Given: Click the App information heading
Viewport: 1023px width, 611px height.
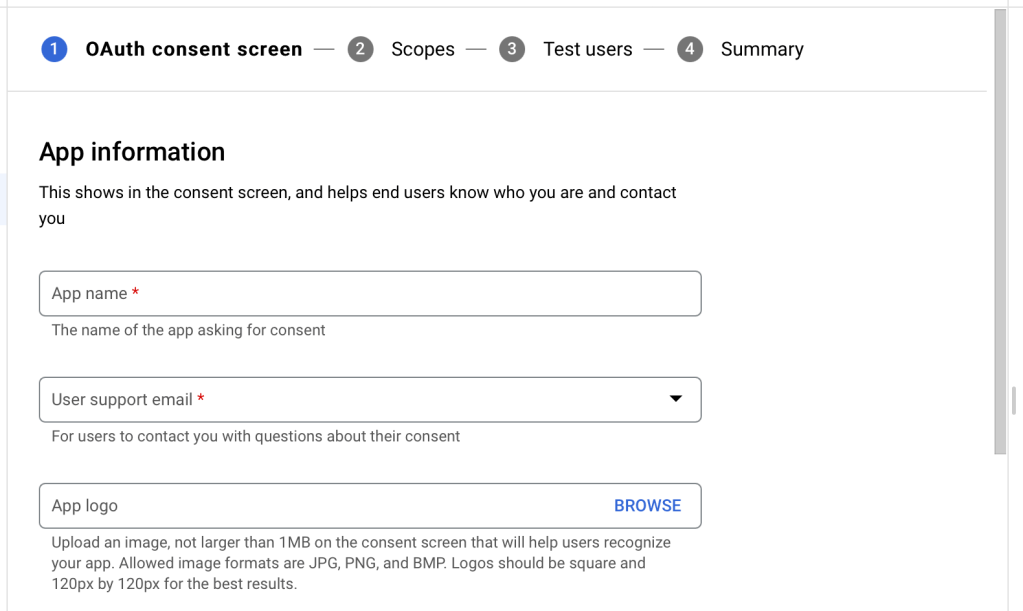Looking at the screenshot, I should pyautogui.click(x=132, y=152).
